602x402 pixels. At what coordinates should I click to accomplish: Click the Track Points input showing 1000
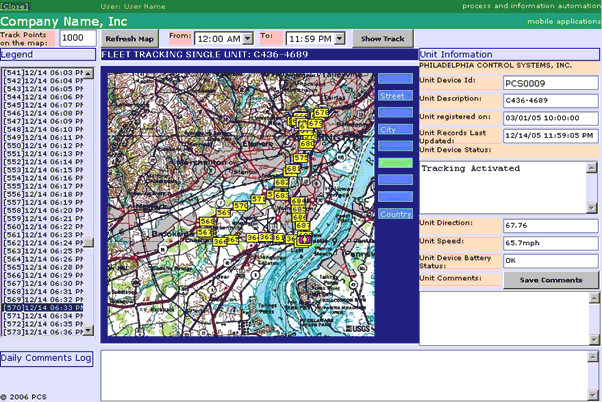78,38
